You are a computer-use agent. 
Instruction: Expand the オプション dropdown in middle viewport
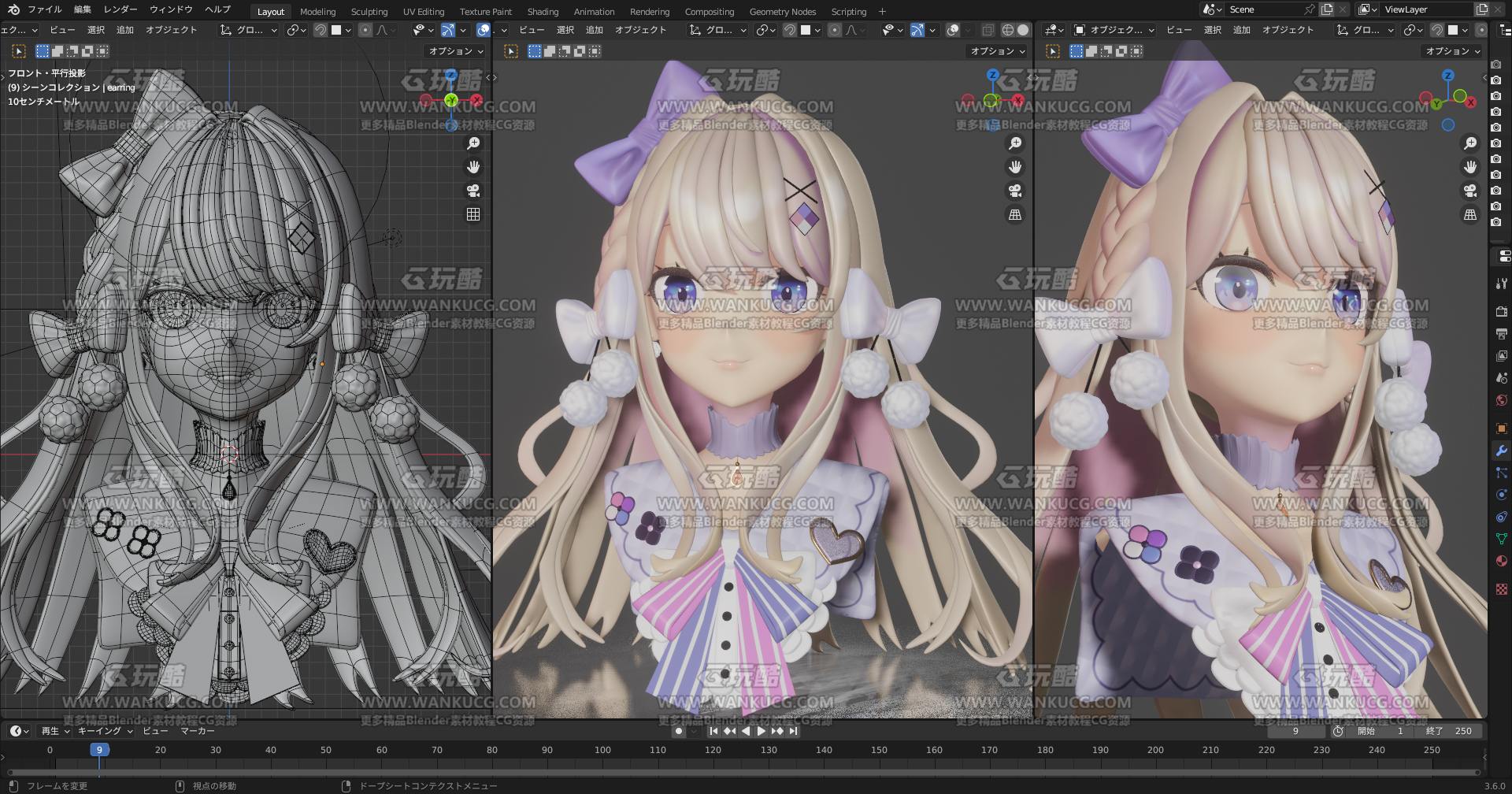point(997,51)
